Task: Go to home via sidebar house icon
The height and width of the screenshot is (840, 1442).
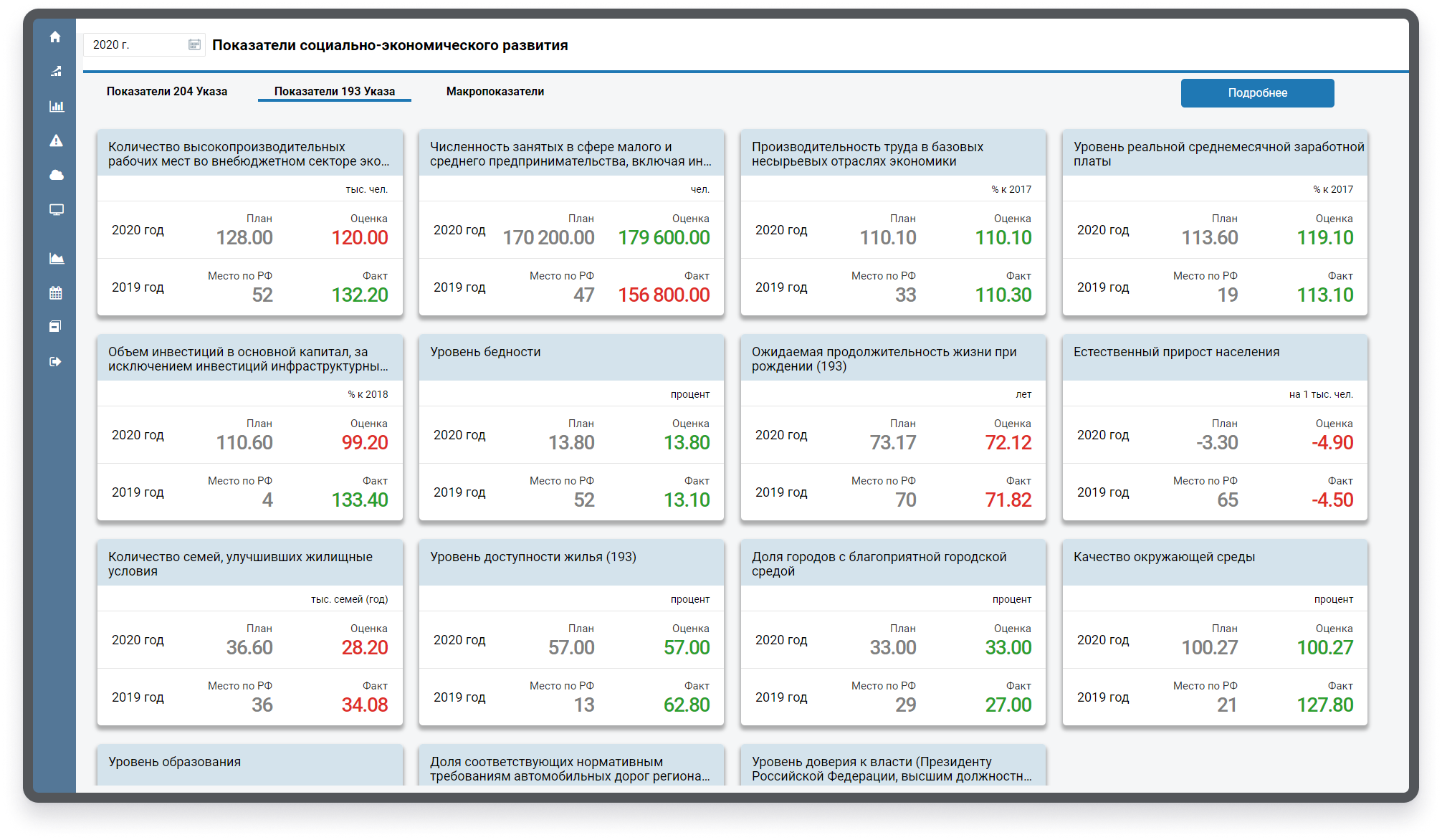Action: [55, 37]
